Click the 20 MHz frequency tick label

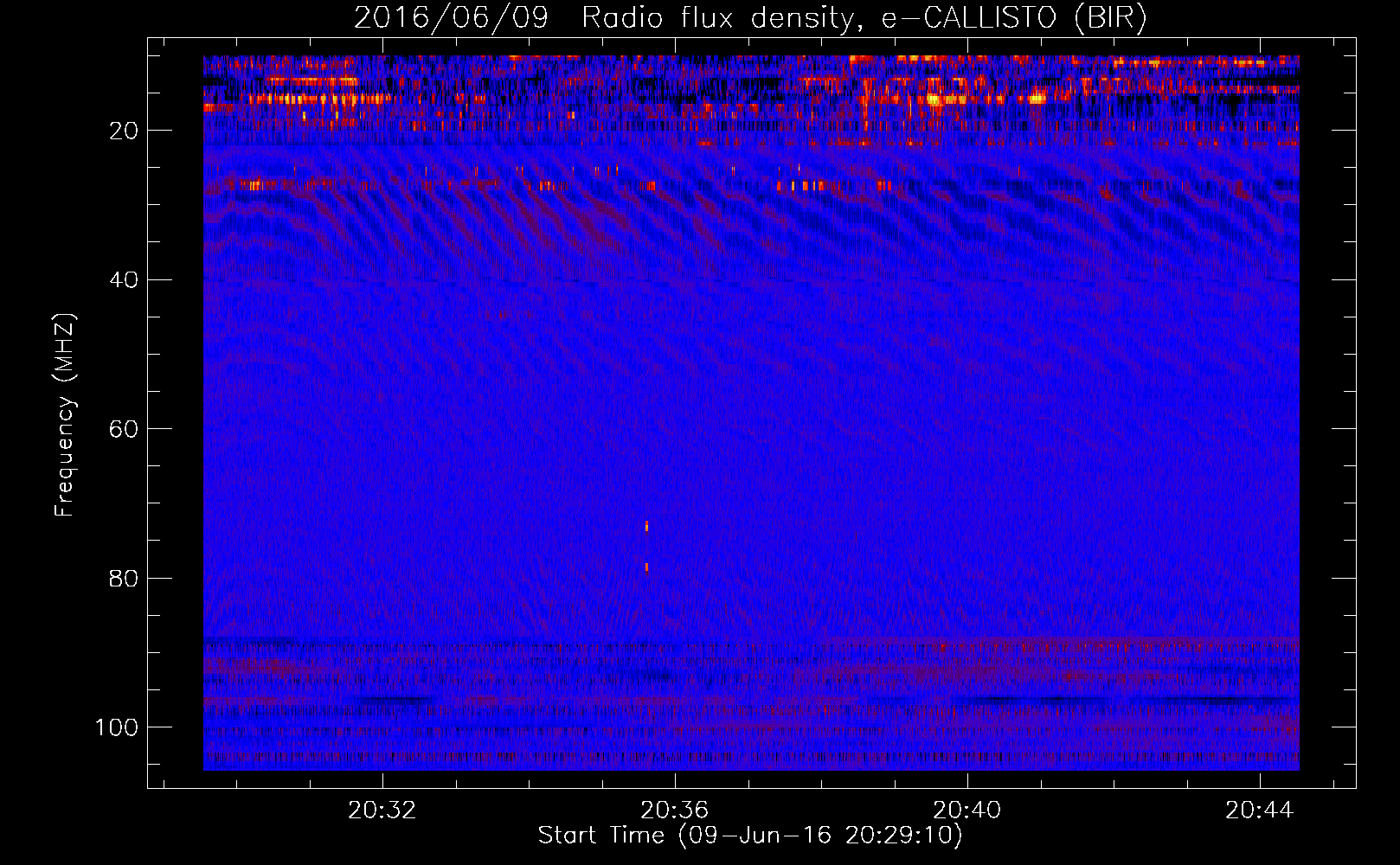(124, 131)
